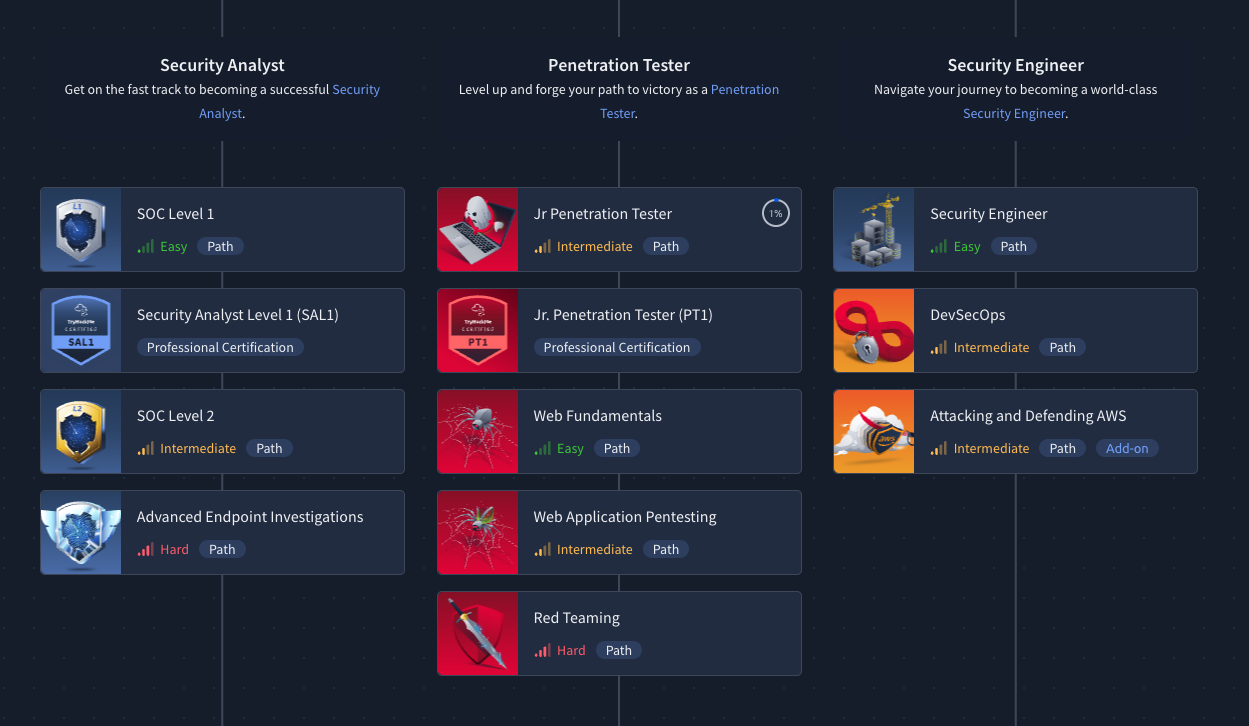
Task: Click the Intermediate difficulty bars on DevSecOps
Action: click(939, 347)
